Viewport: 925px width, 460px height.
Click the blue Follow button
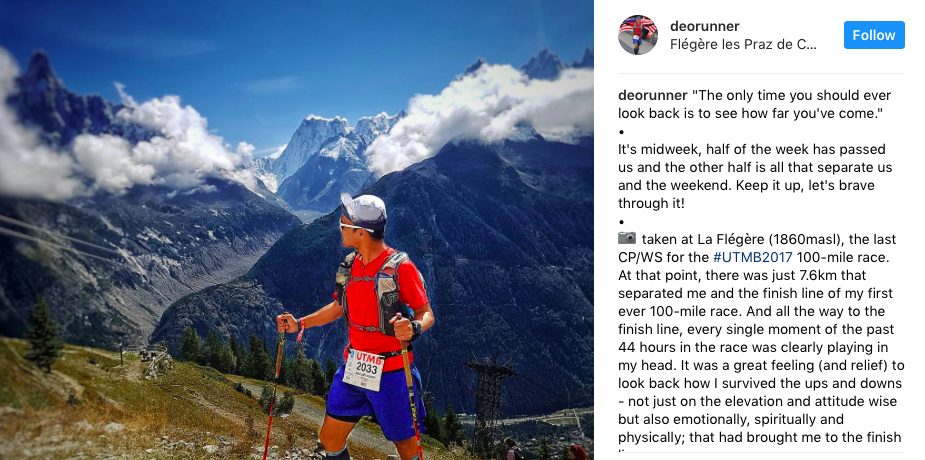(x=874, y=35)
